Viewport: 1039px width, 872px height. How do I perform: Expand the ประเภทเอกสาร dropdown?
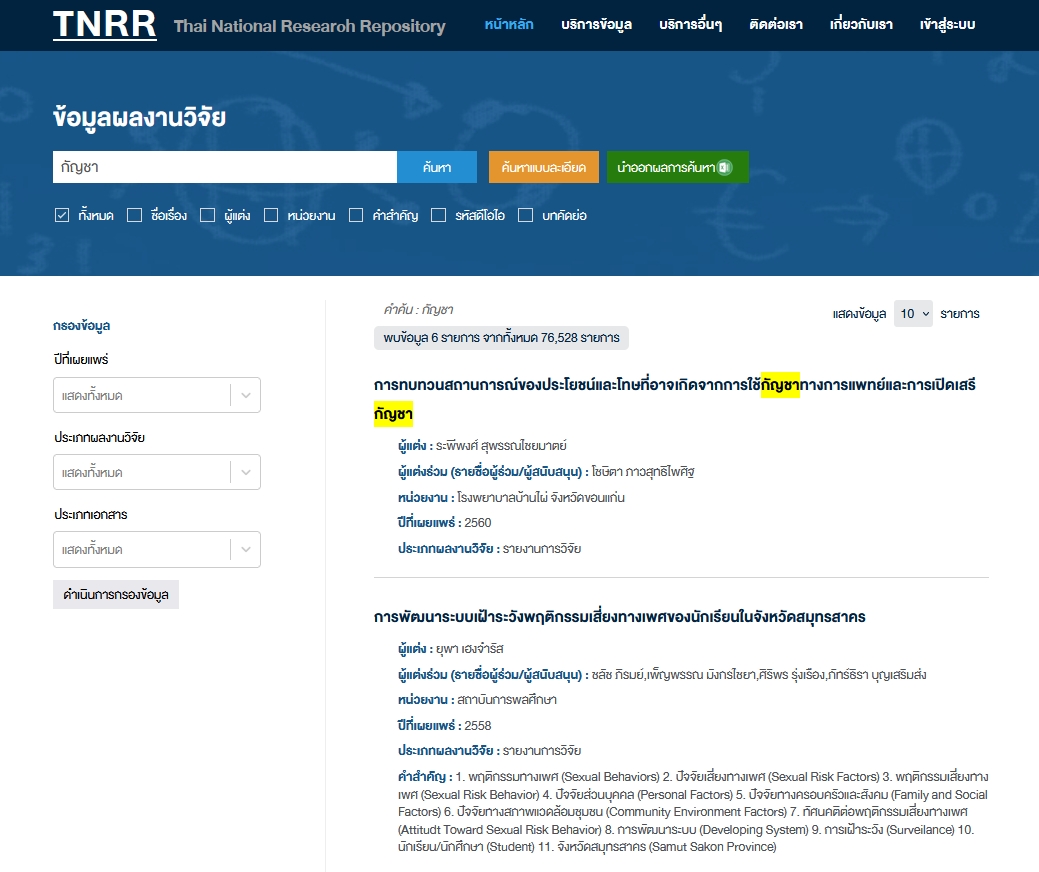157,550
